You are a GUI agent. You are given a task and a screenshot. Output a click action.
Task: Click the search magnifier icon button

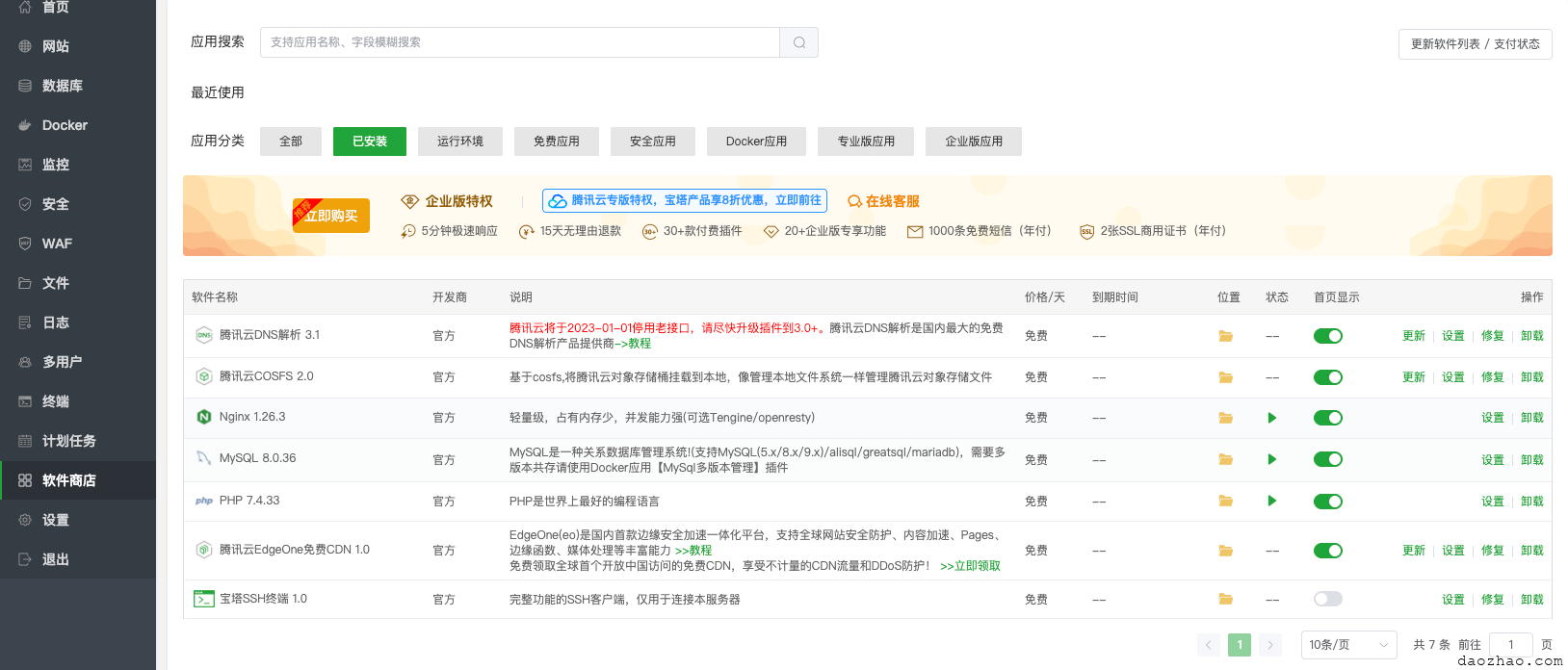click(798, 42)
